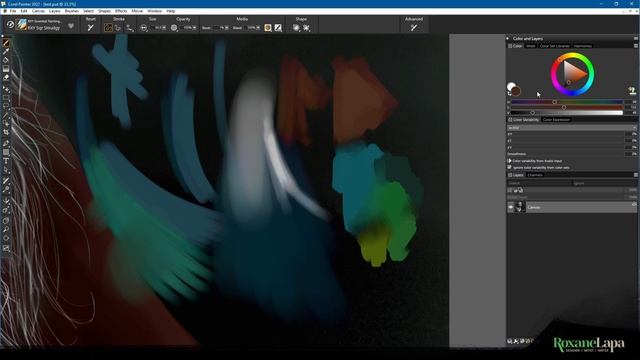Image resolution: width=640 pixels, height=360 pixels.
Task: Select the Paint Bucket tool
Action: coord(6,60)
